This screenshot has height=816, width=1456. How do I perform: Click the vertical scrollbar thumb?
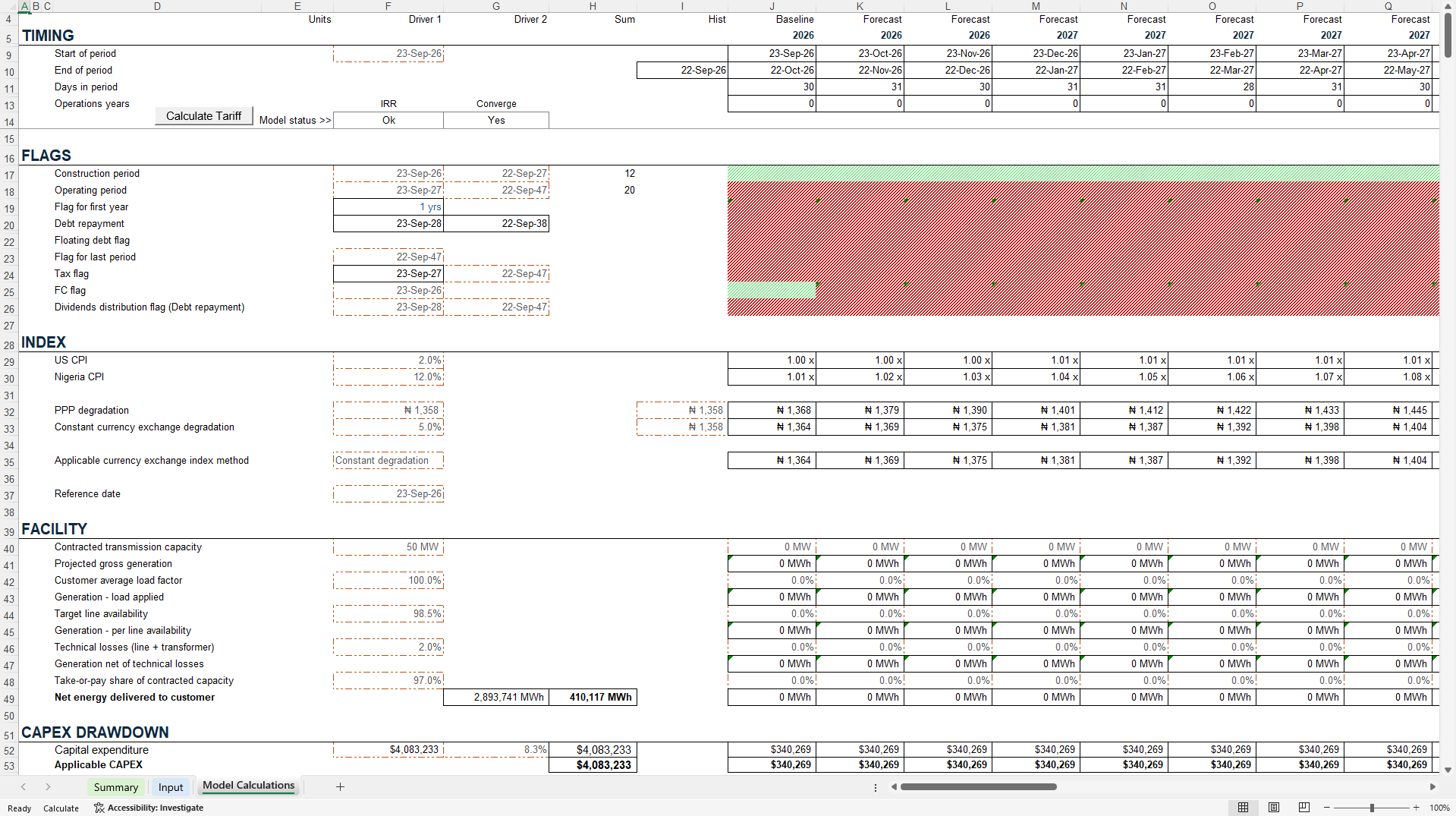(1448, 35)
